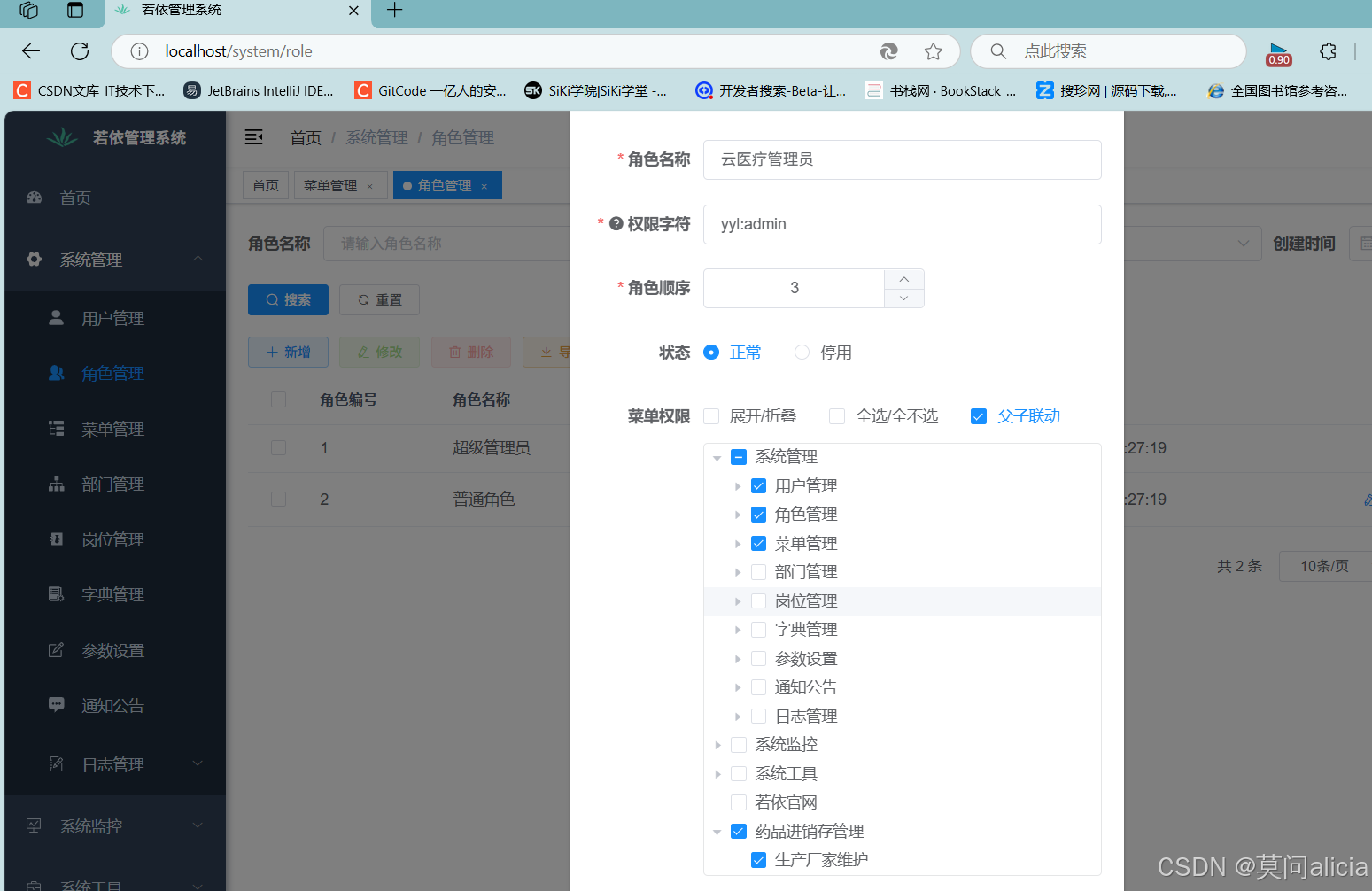The height and width of the screenshot is (891, 1372).
Task: Open the browser tab actions icon
Action: 75,11
